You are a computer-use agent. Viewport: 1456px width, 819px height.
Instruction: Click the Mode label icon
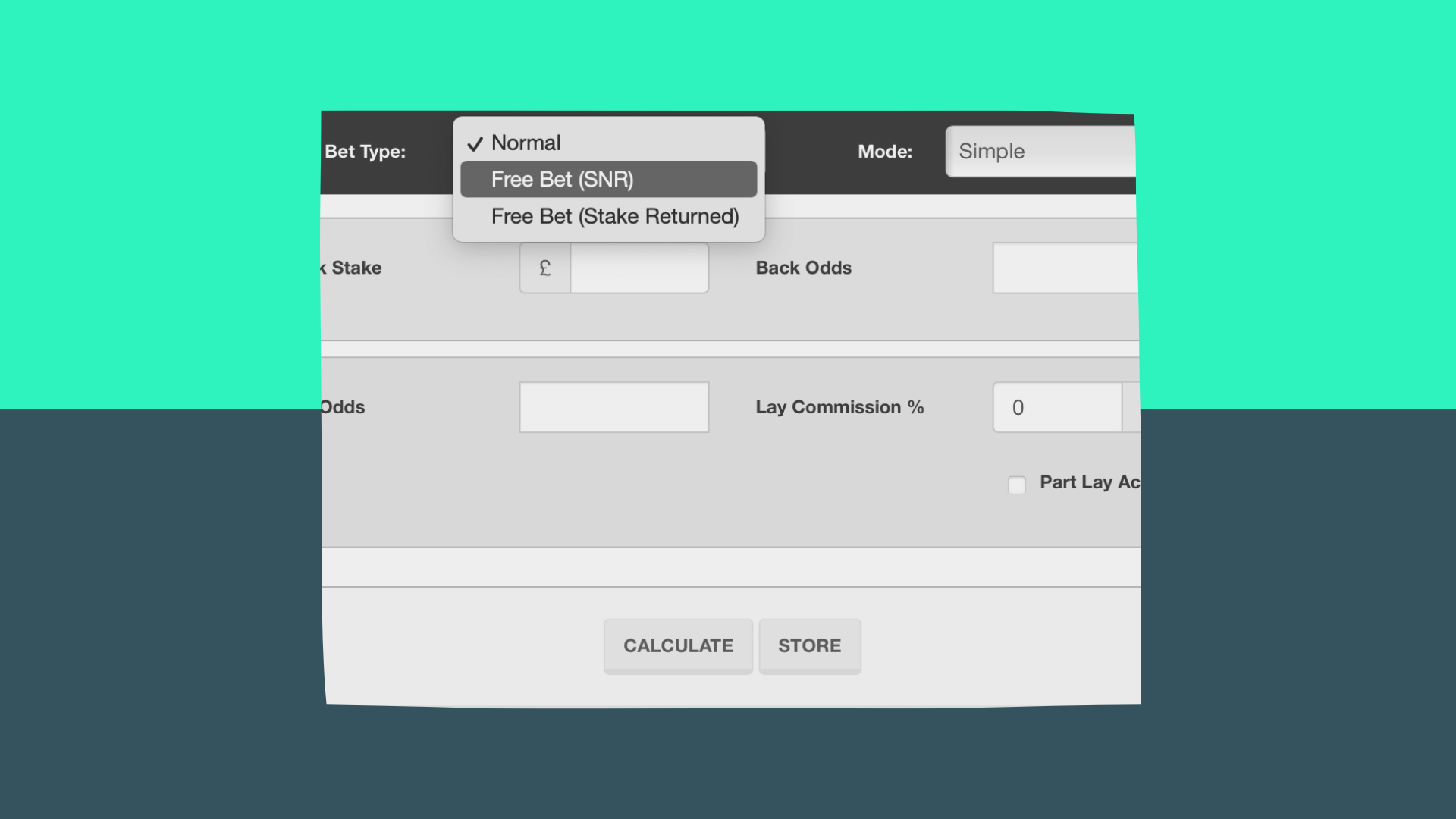pos(885,150)
